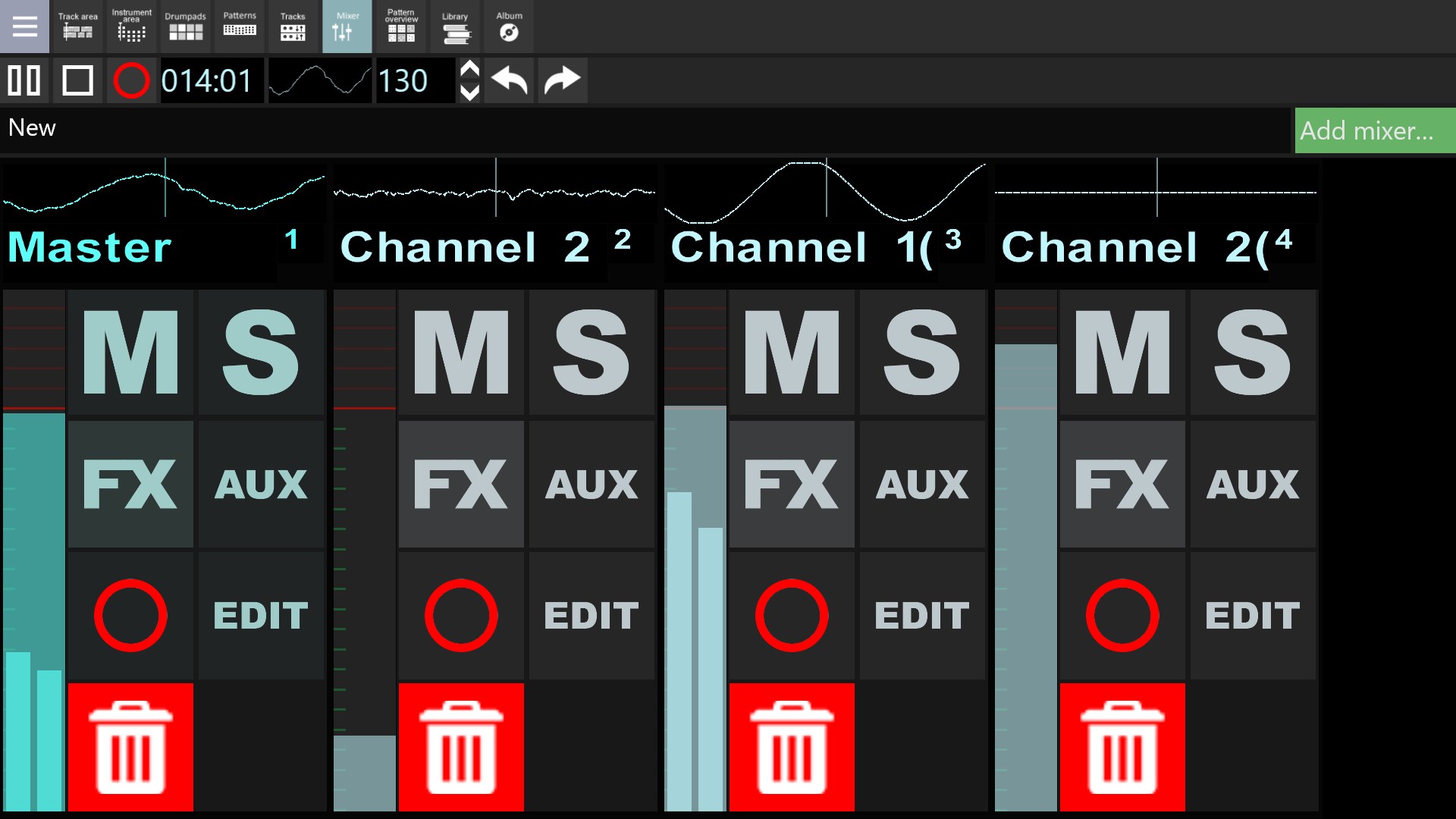The image size is (1456, 819).
Task: Delete Channel 1 with the trash icon
Action: (x=791, y=747)
